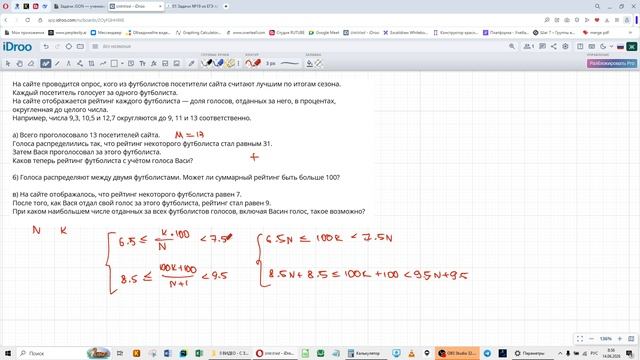640x360 pixels.
Task: Select the black pen preset
Action: 208,63
